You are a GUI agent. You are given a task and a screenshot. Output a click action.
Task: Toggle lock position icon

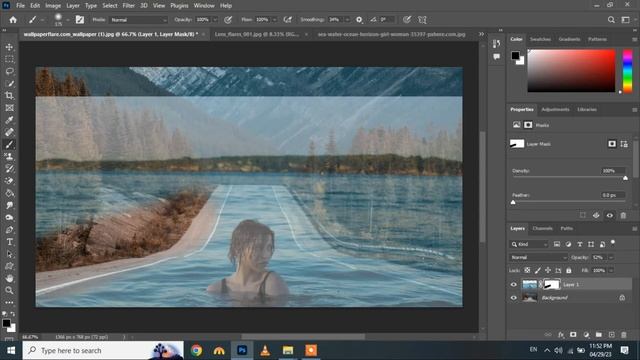548,270
